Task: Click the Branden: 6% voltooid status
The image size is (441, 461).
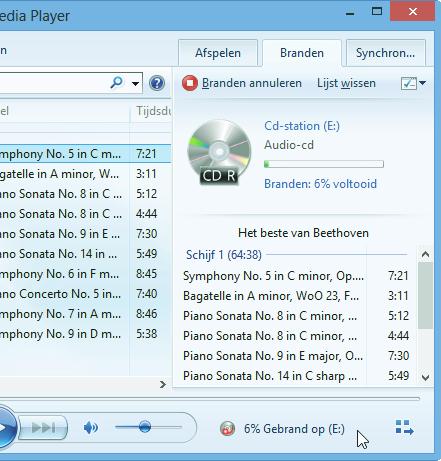Action: 320,184
